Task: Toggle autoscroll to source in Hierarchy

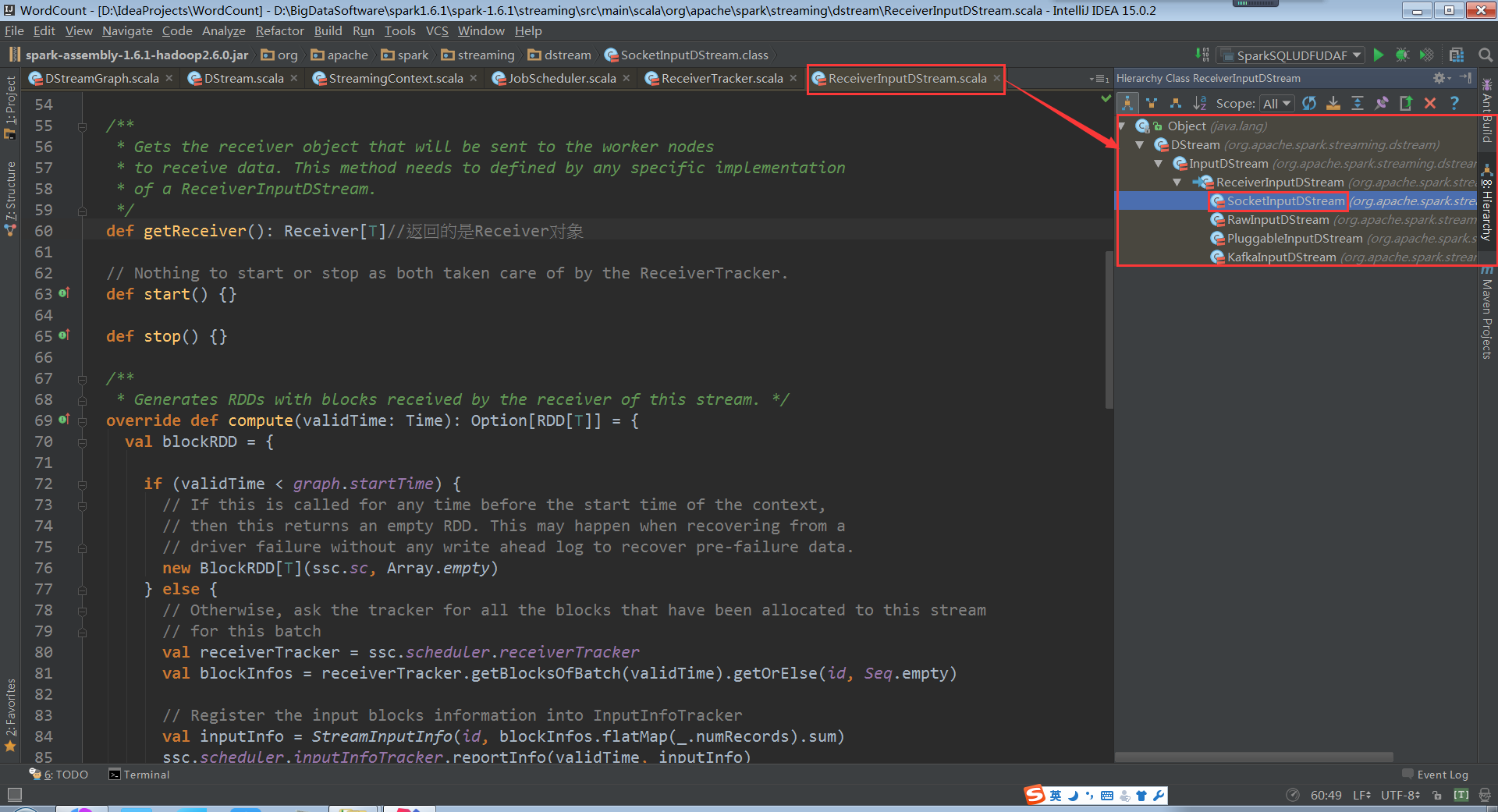Action: coord(1333,103)
